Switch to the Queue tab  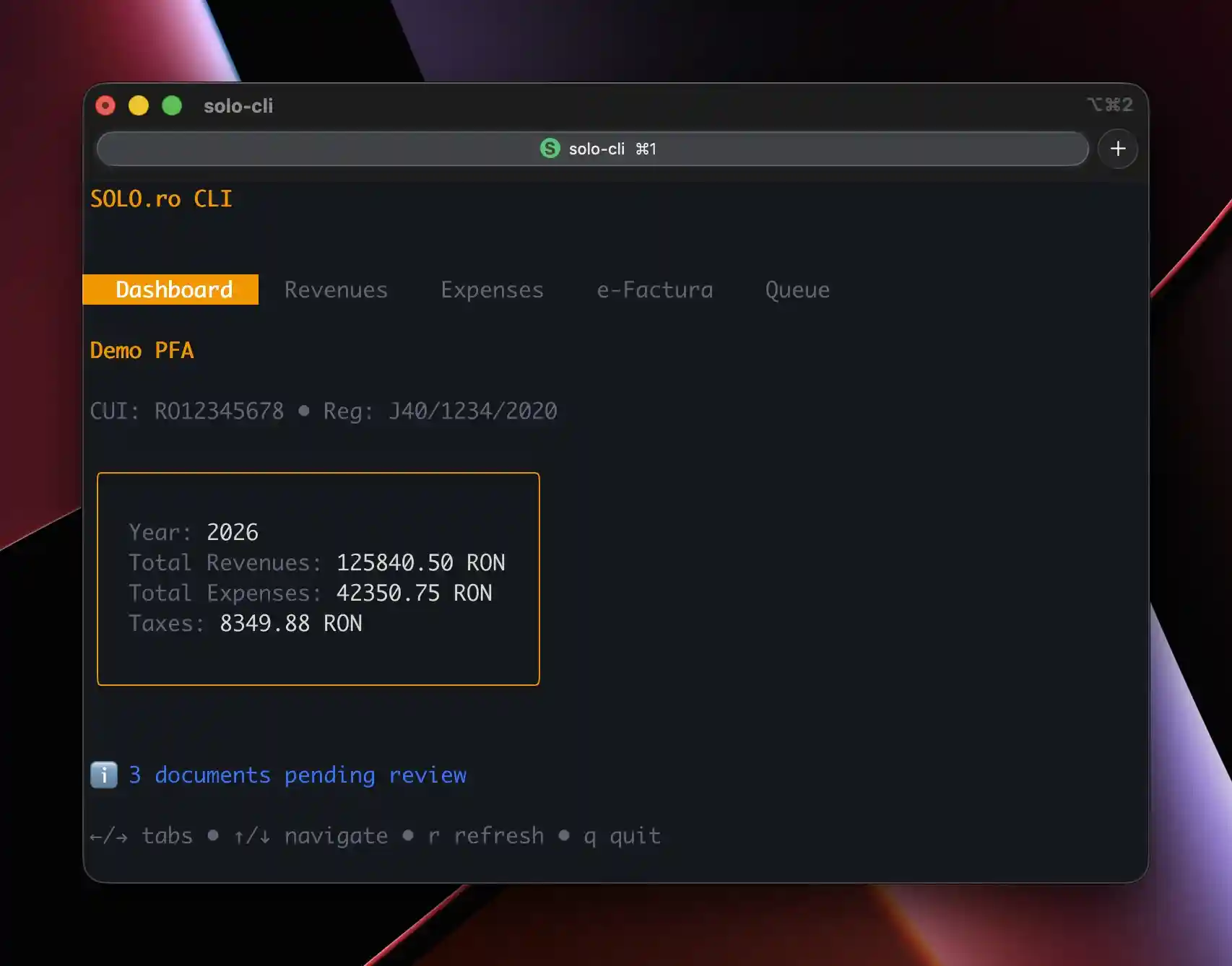(797, 290)
